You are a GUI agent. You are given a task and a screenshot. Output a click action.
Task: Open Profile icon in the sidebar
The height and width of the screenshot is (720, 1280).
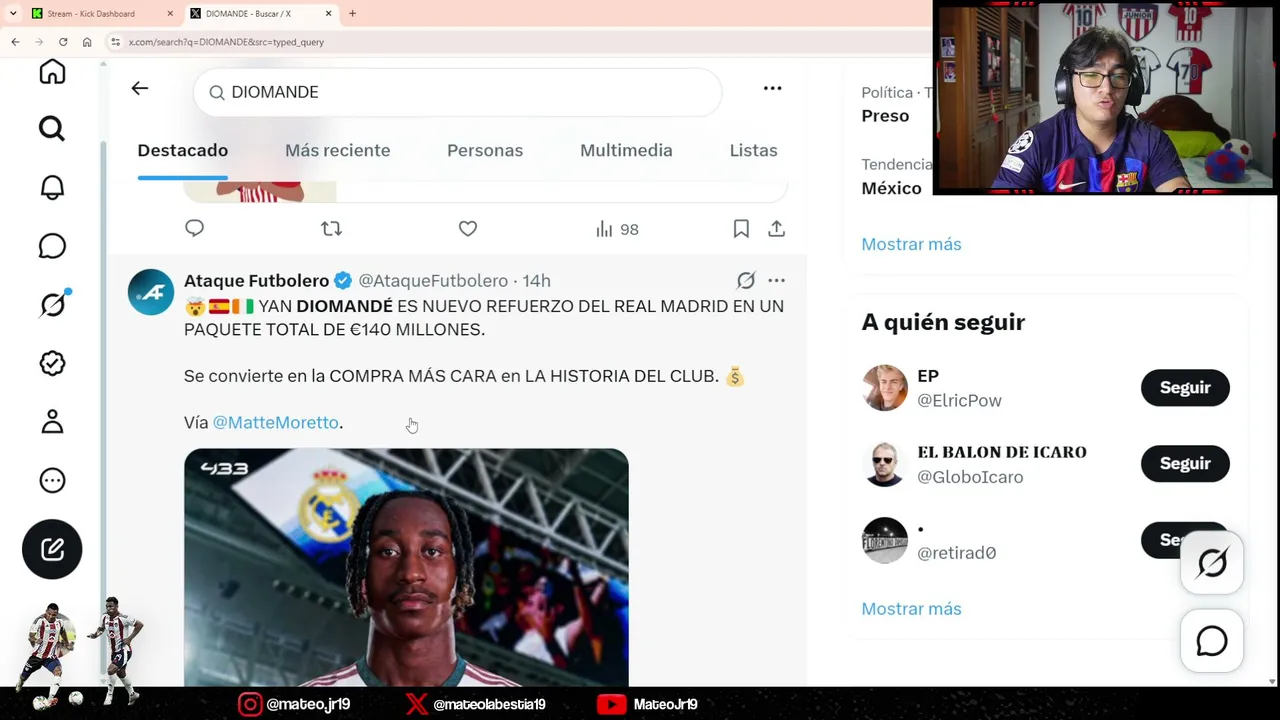(x=52, y=421)
